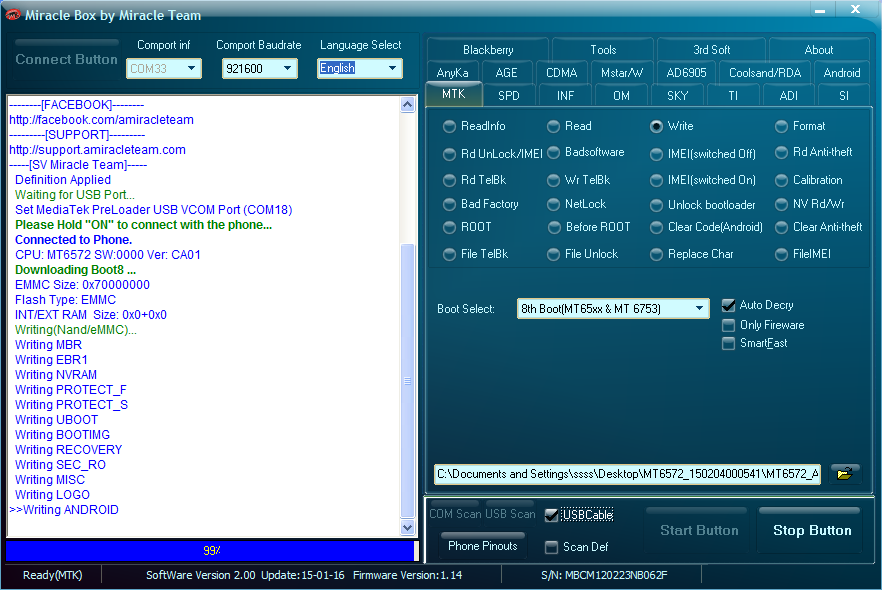Click the Start Button
The image size is (882, 590).
(699, 530)
